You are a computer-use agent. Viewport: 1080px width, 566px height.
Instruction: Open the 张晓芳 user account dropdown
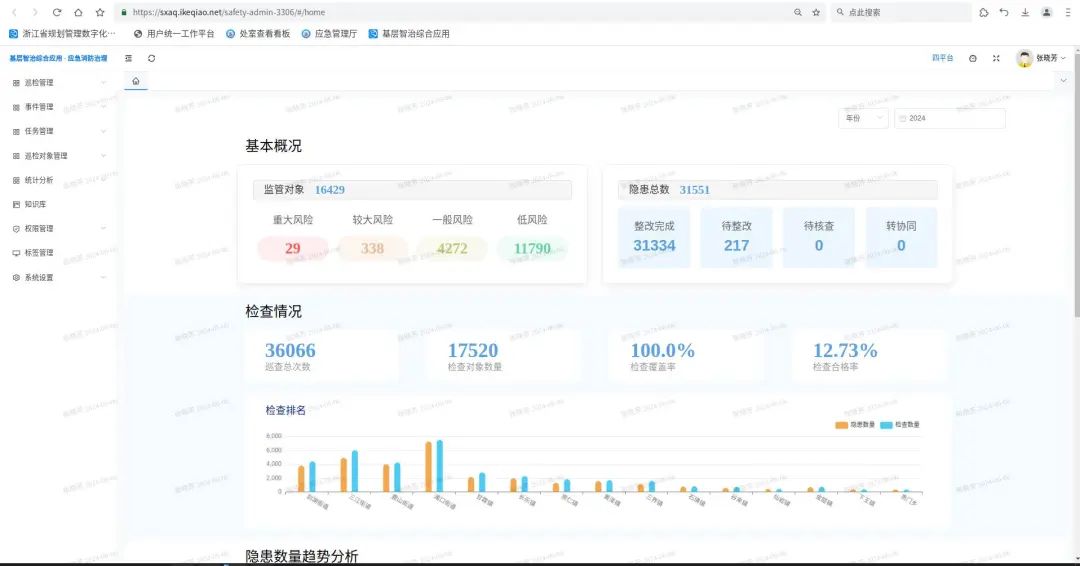[1041, 59]
